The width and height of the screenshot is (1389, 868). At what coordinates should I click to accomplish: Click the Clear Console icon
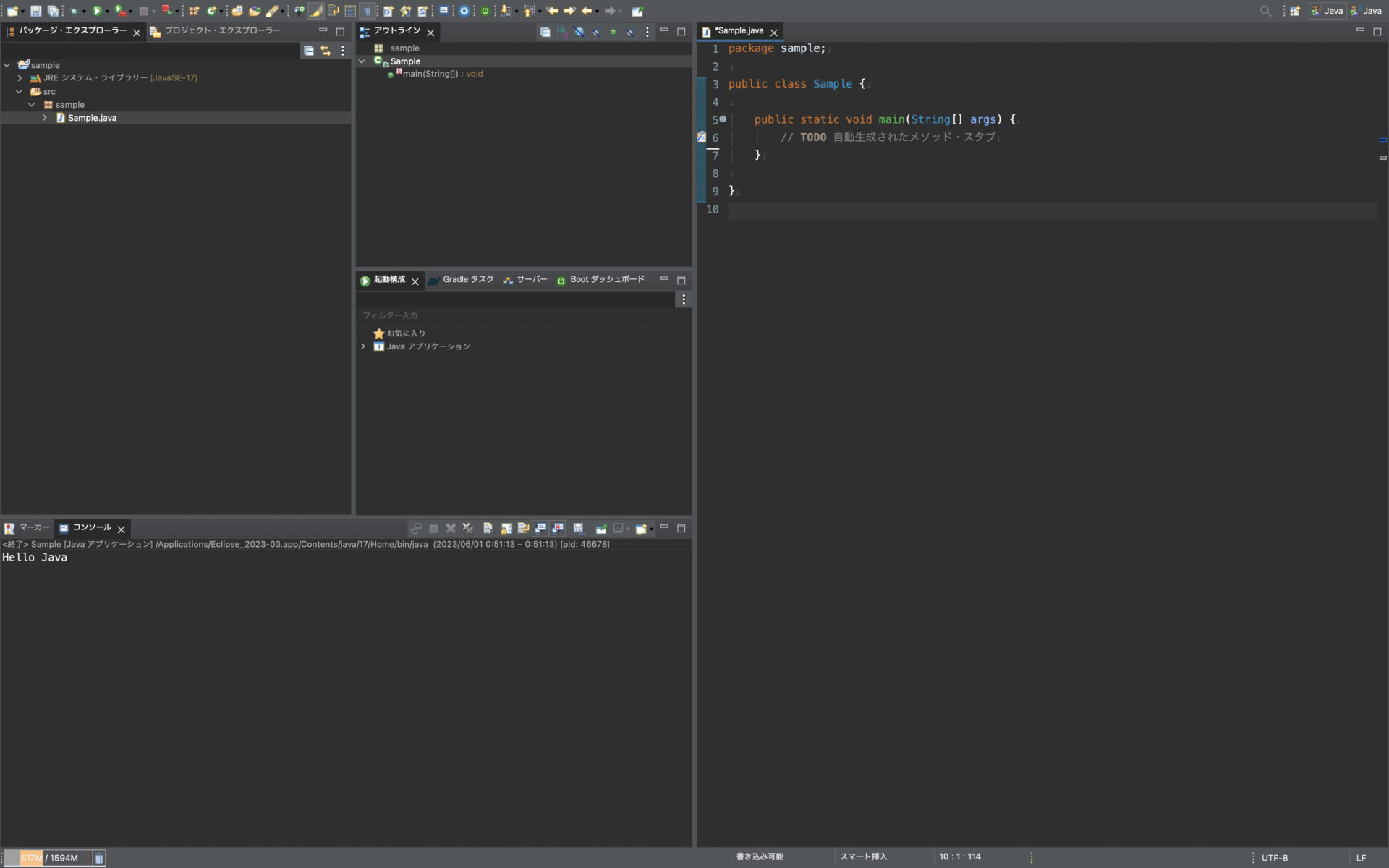pyautogui.click(x=488, y=529)
